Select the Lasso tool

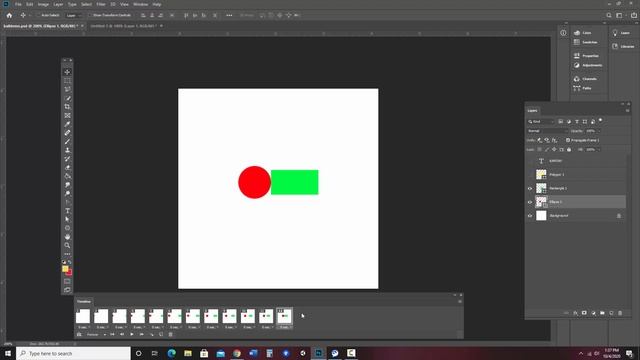(67, 89)
